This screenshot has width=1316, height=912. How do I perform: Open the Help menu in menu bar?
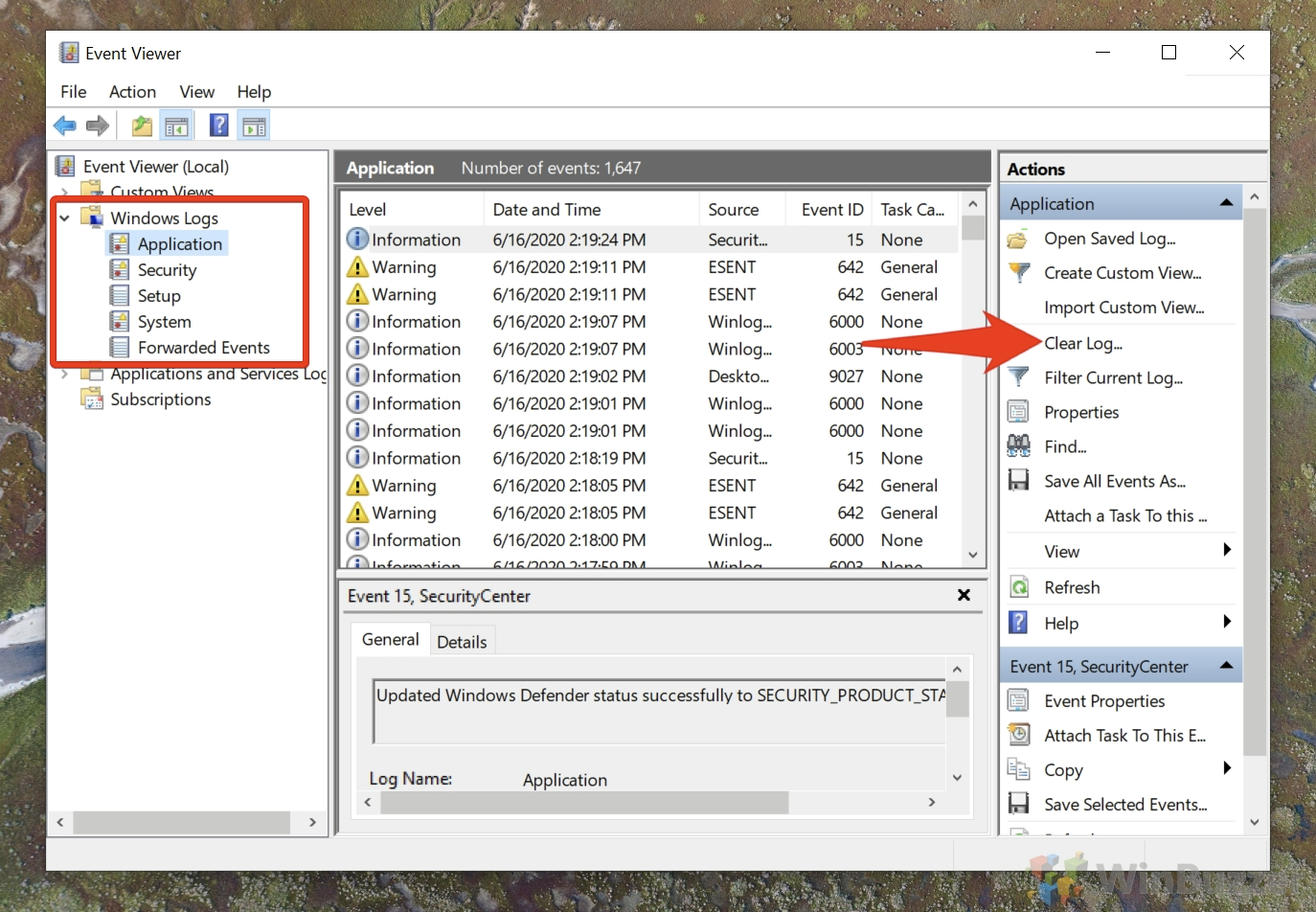pos(254,91)
